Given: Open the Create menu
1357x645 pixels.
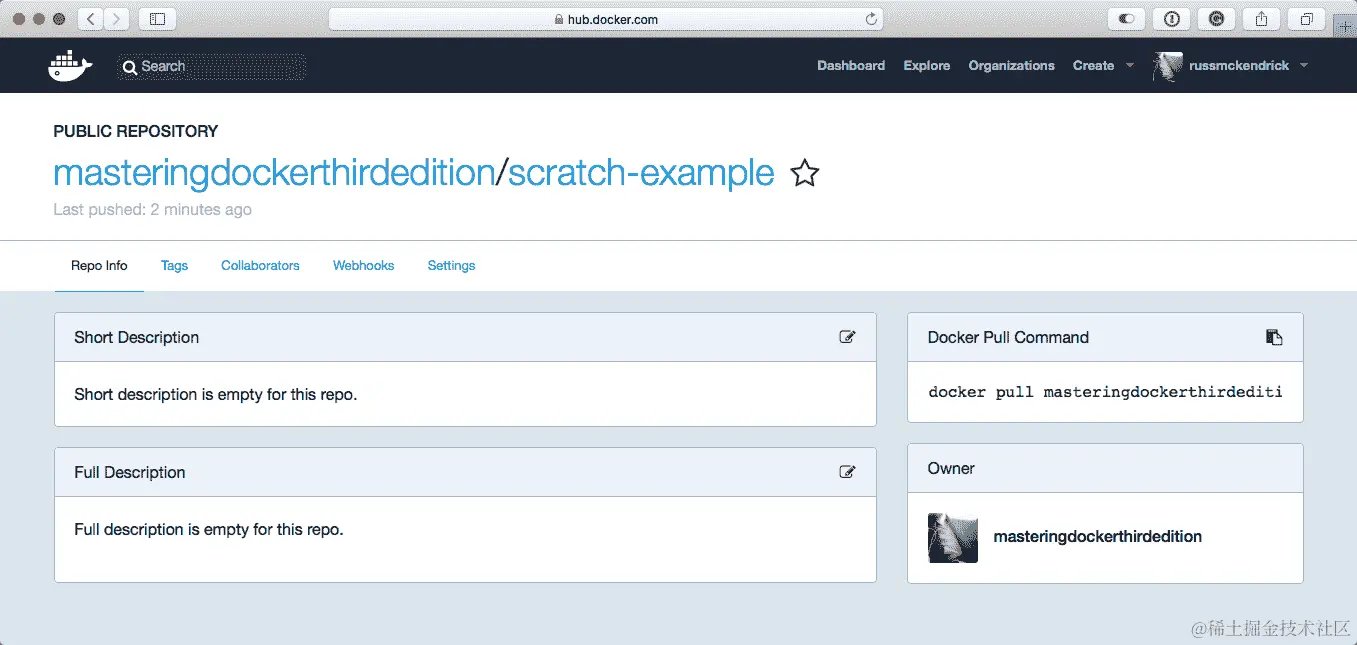Looking at the screenshot, I should click(1093, 66).
